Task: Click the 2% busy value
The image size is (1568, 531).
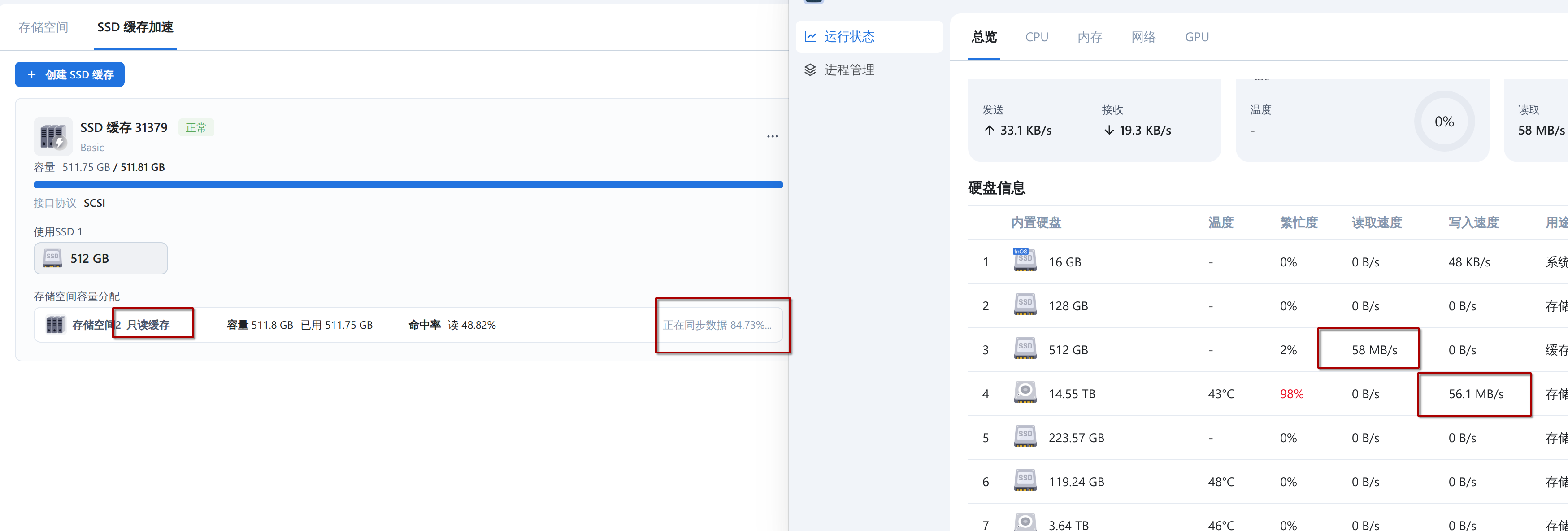Action: [x=1288, y=350]
